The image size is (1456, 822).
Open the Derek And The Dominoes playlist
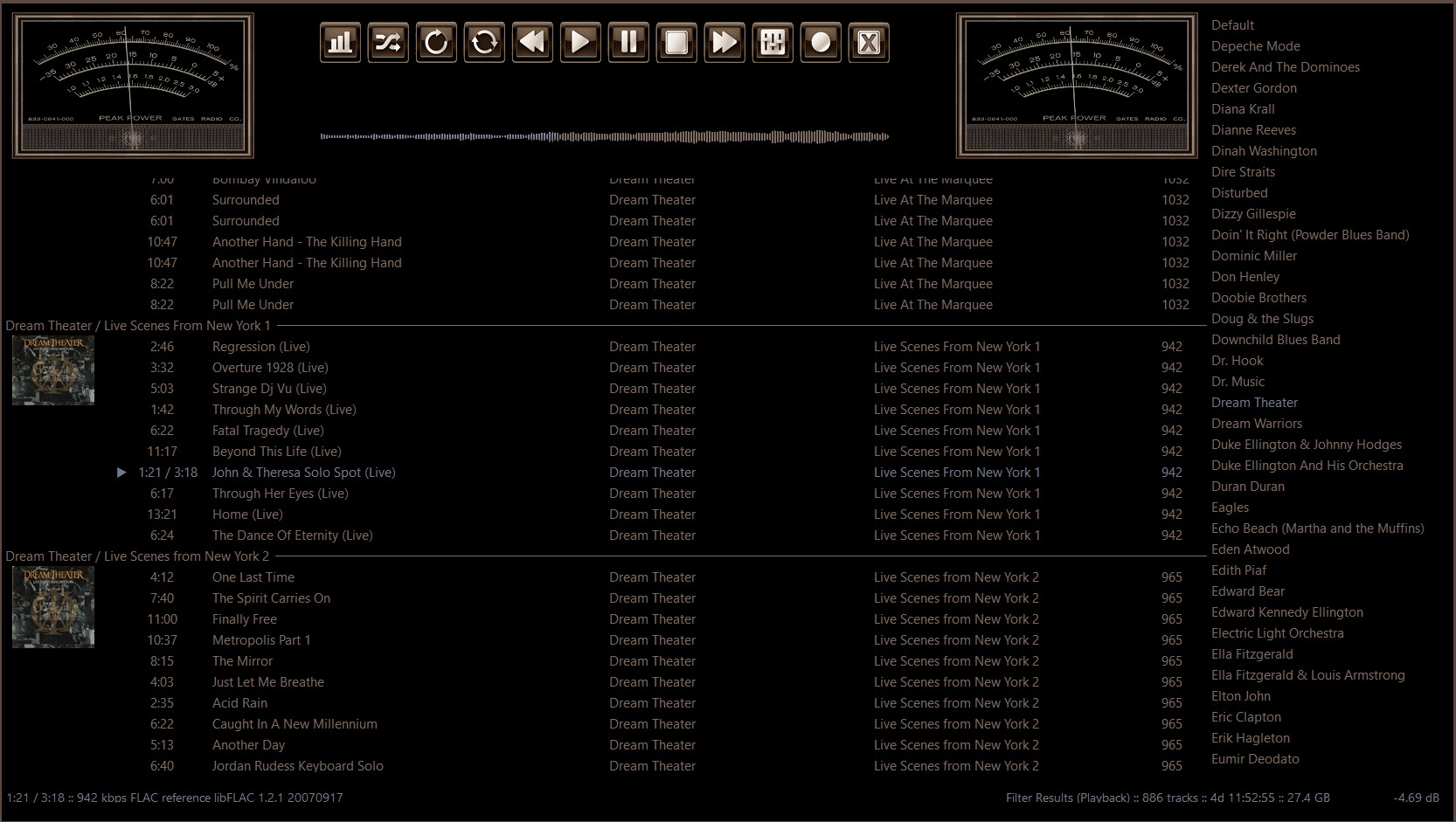[1286, 67]
